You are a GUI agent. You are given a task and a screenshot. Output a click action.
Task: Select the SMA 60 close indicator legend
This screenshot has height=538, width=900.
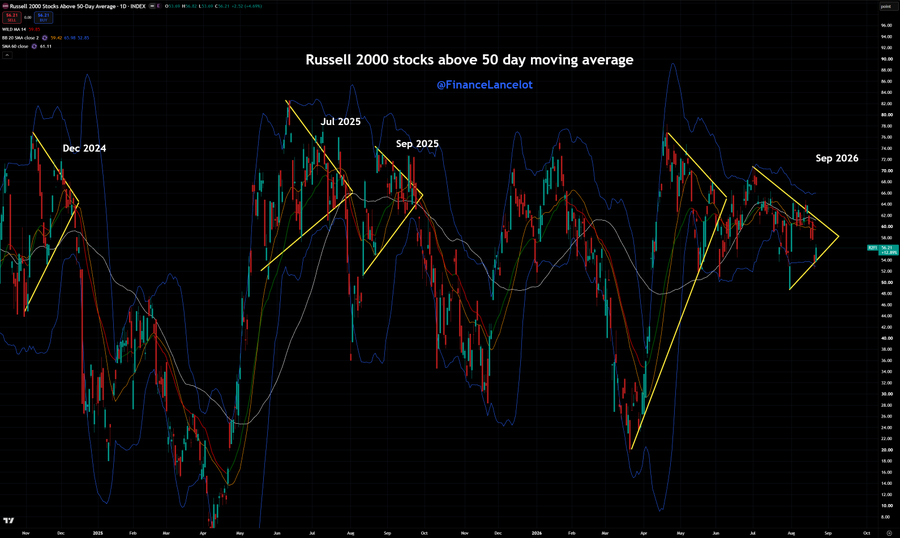coord(15,47)
